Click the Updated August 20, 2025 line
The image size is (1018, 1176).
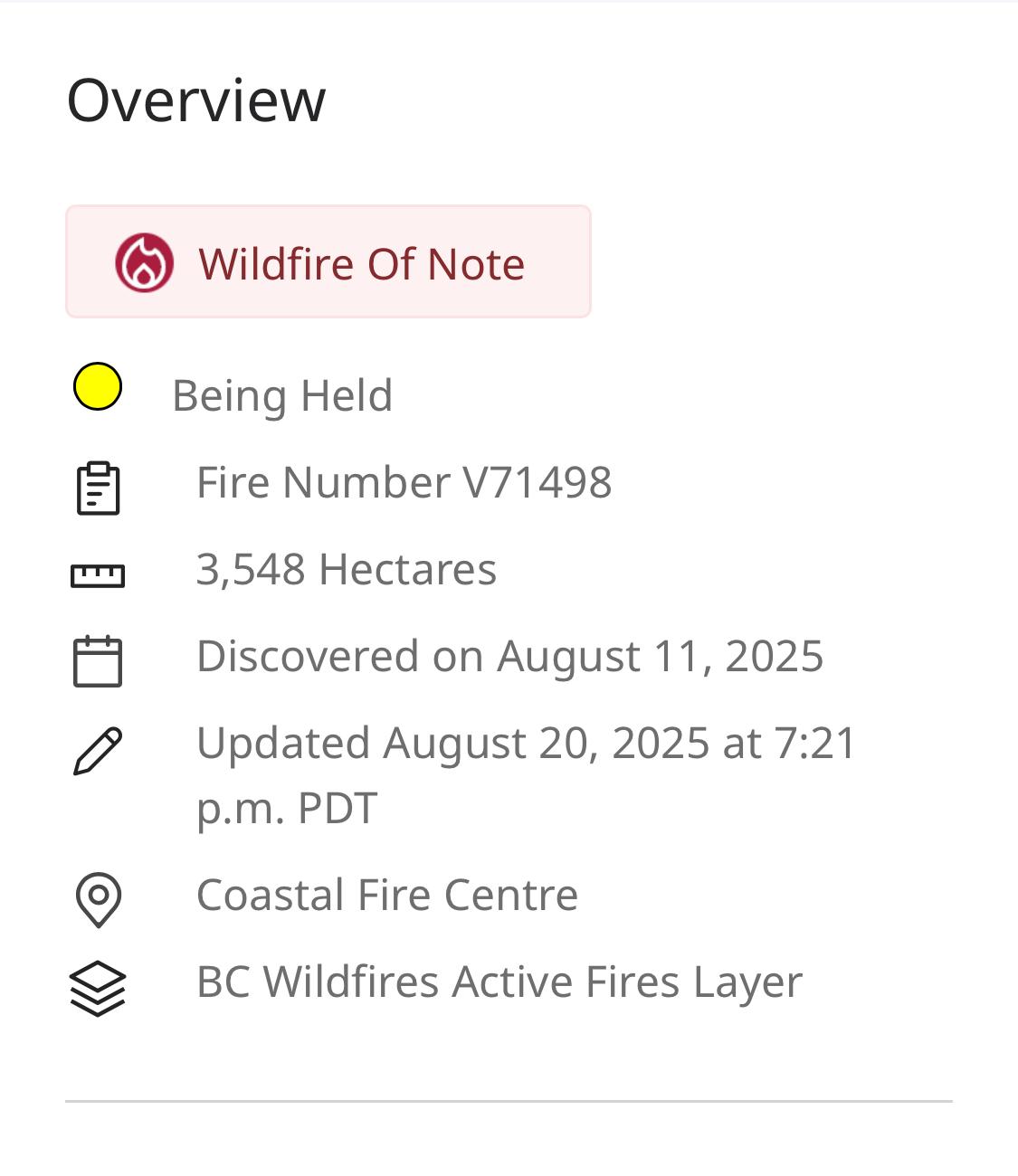pyautogui.click(x=526, y=744)
